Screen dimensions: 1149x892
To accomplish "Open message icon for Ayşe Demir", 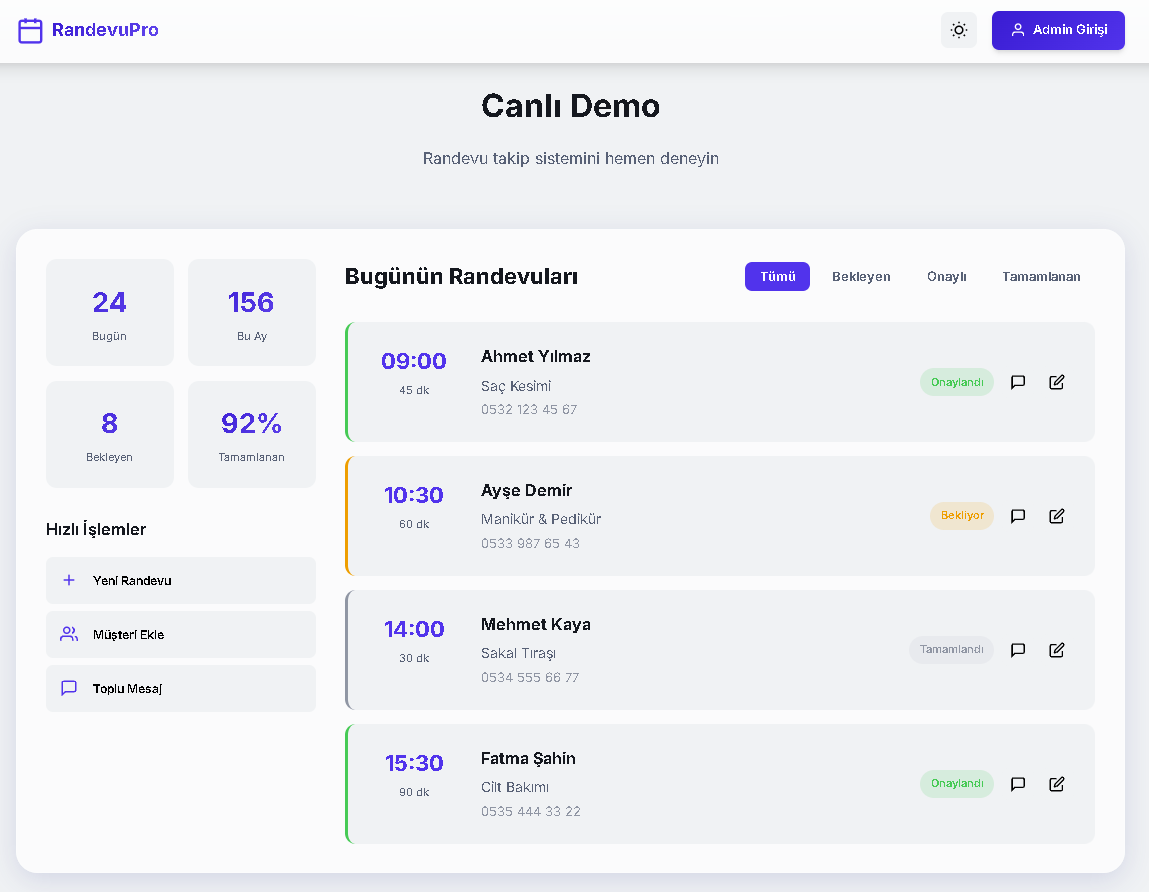I will [1018, 516].
